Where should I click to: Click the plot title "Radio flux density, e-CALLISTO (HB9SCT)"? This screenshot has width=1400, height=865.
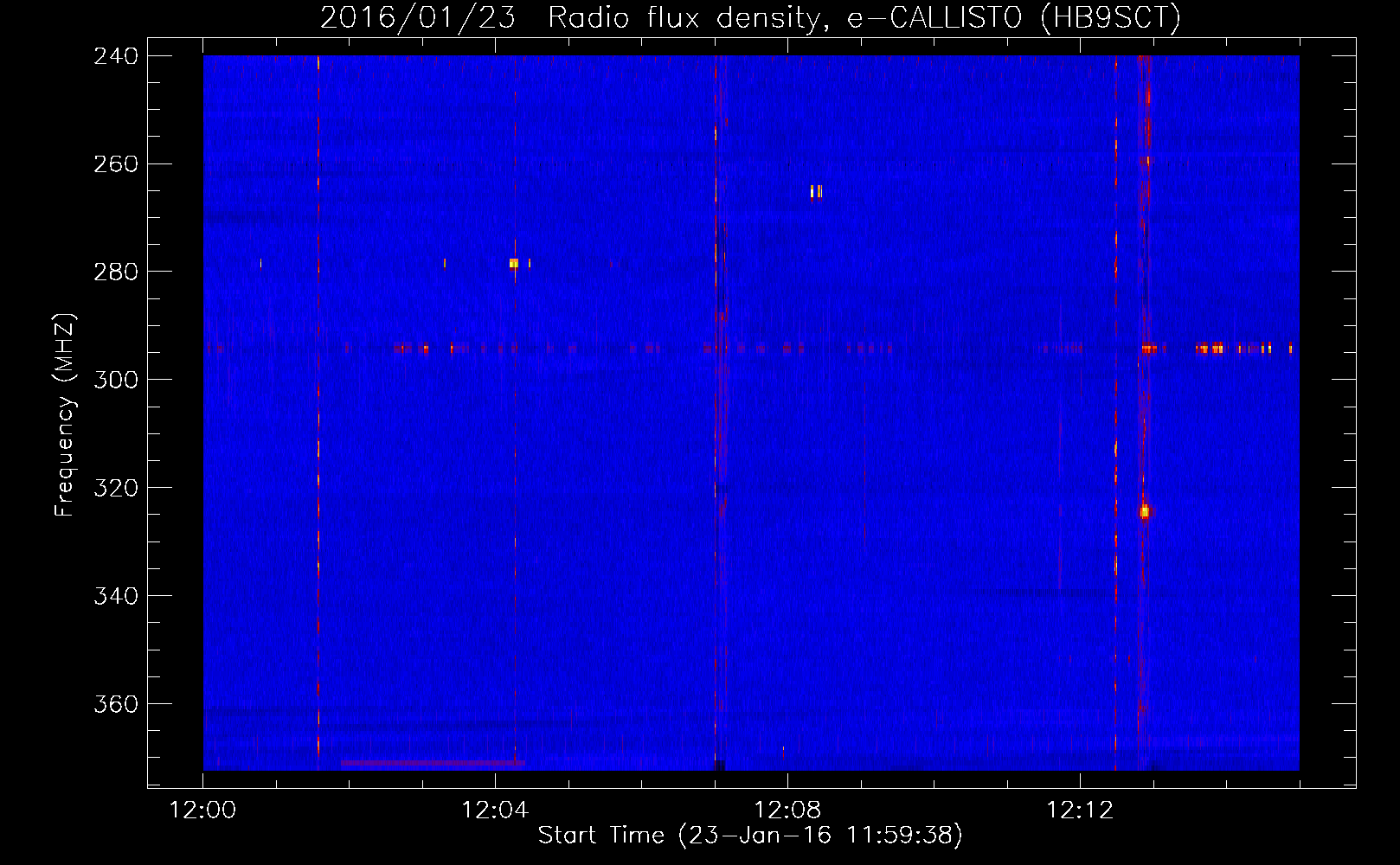point(864,17)
